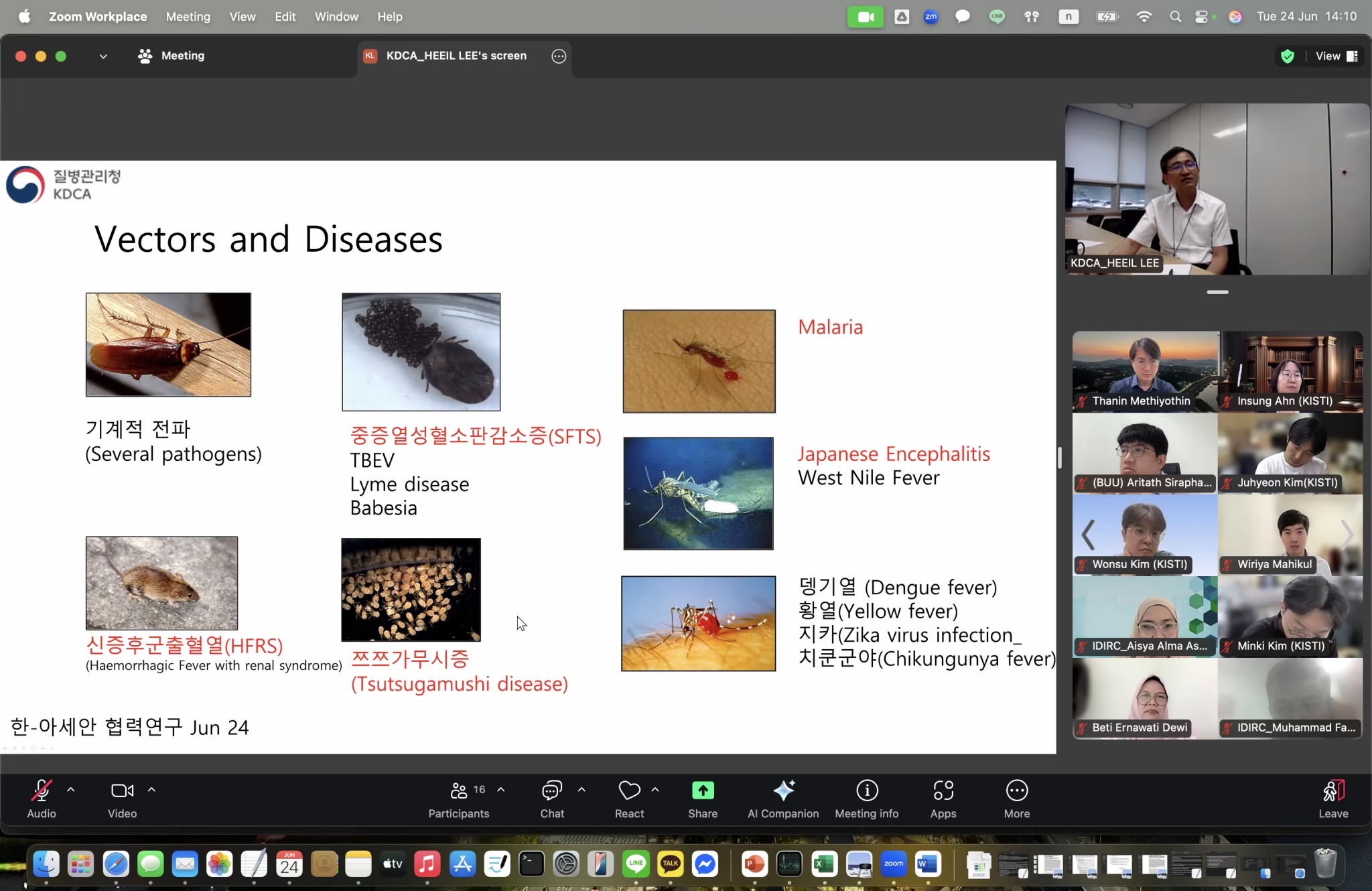Select the KDCA_HEEIL LEE speaker video
The height and width of the screenshot is (891, 1372).
(x=1217, y=189)
